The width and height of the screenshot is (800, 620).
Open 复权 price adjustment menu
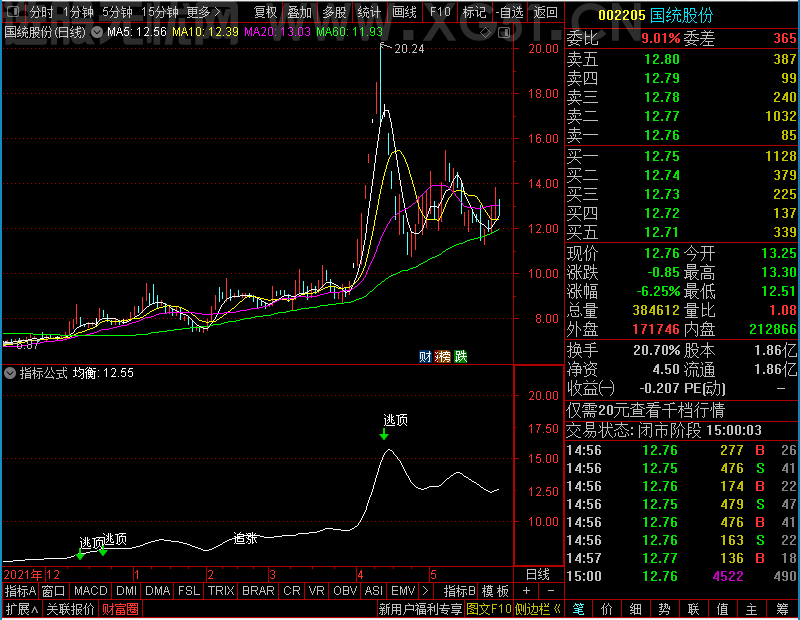(265, 12)
